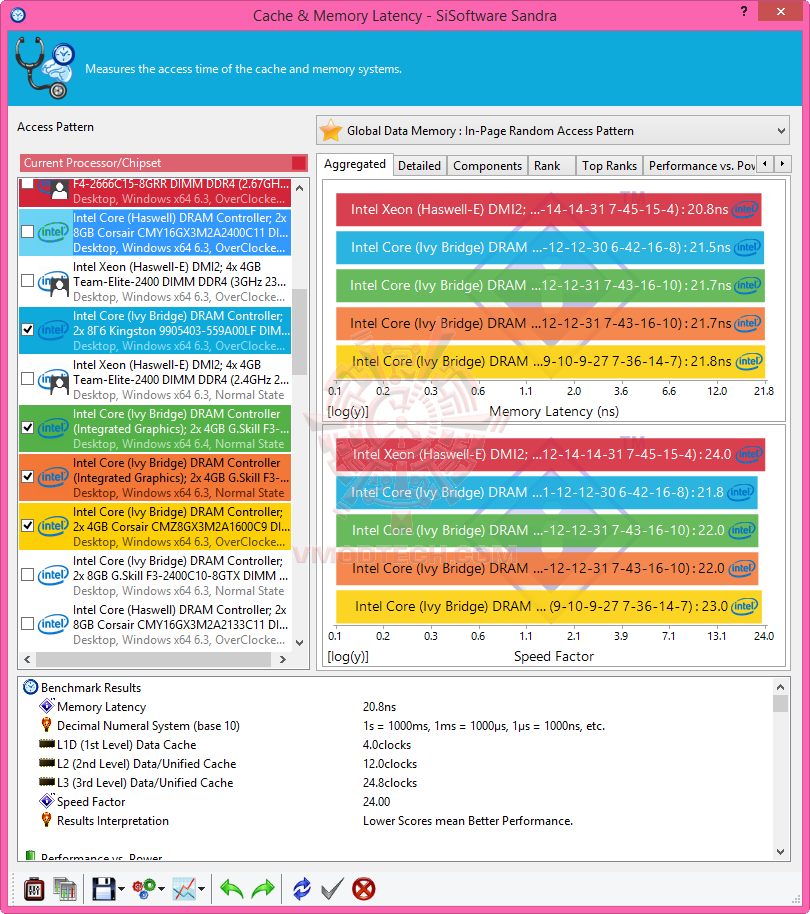
Task: Click the processor list vertical scrollbar thumb
Action: click(300, 332)
